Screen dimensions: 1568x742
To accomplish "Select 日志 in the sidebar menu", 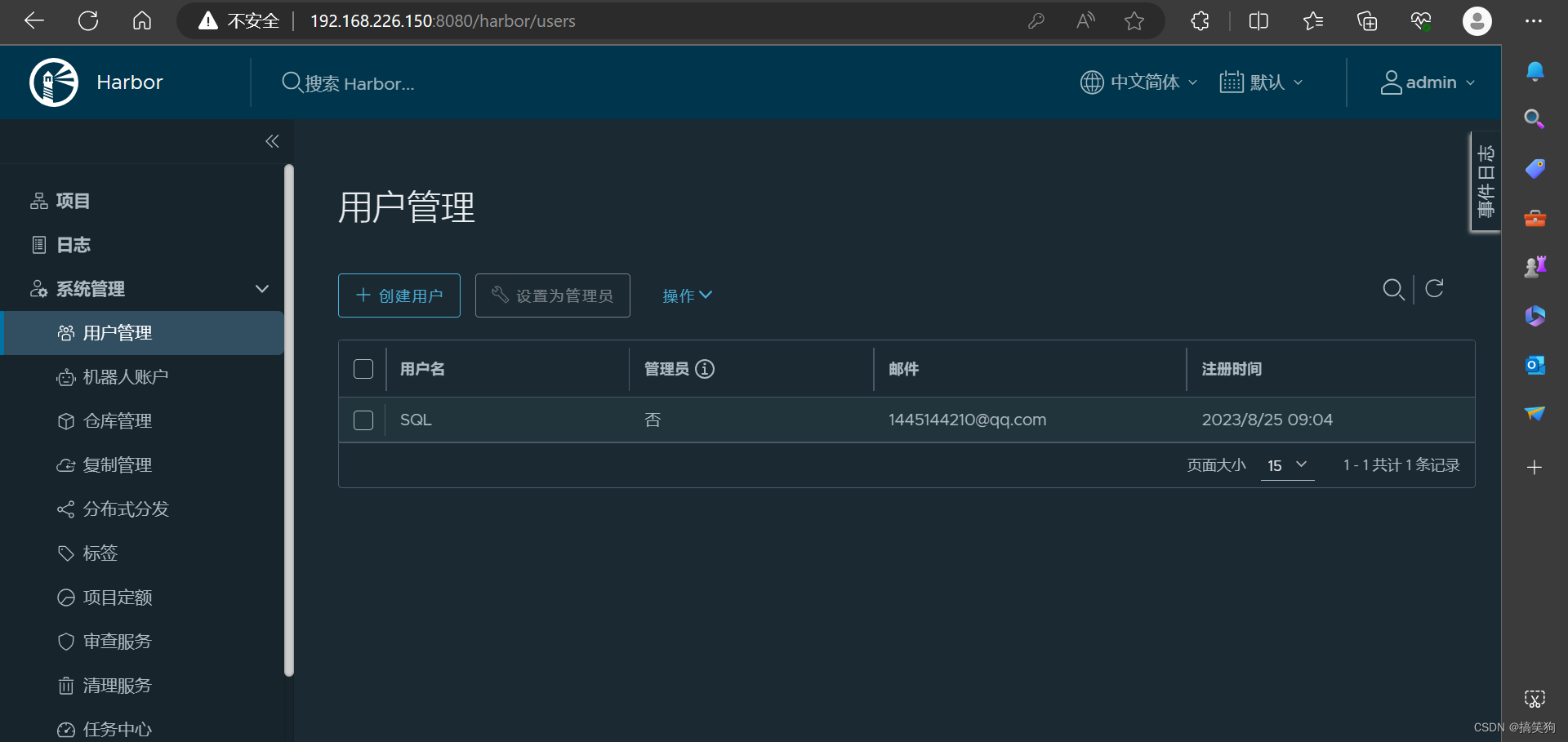I will tap(72, 244).
